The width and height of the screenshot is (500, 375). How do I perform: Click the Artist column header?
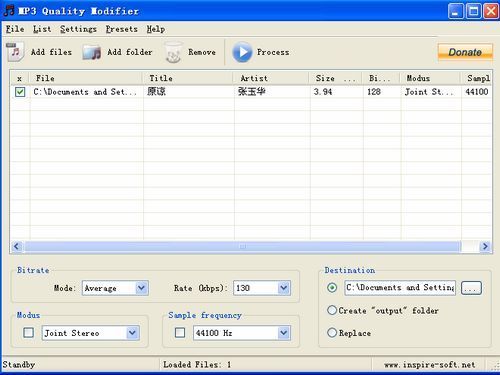click(x=271, y=78)
